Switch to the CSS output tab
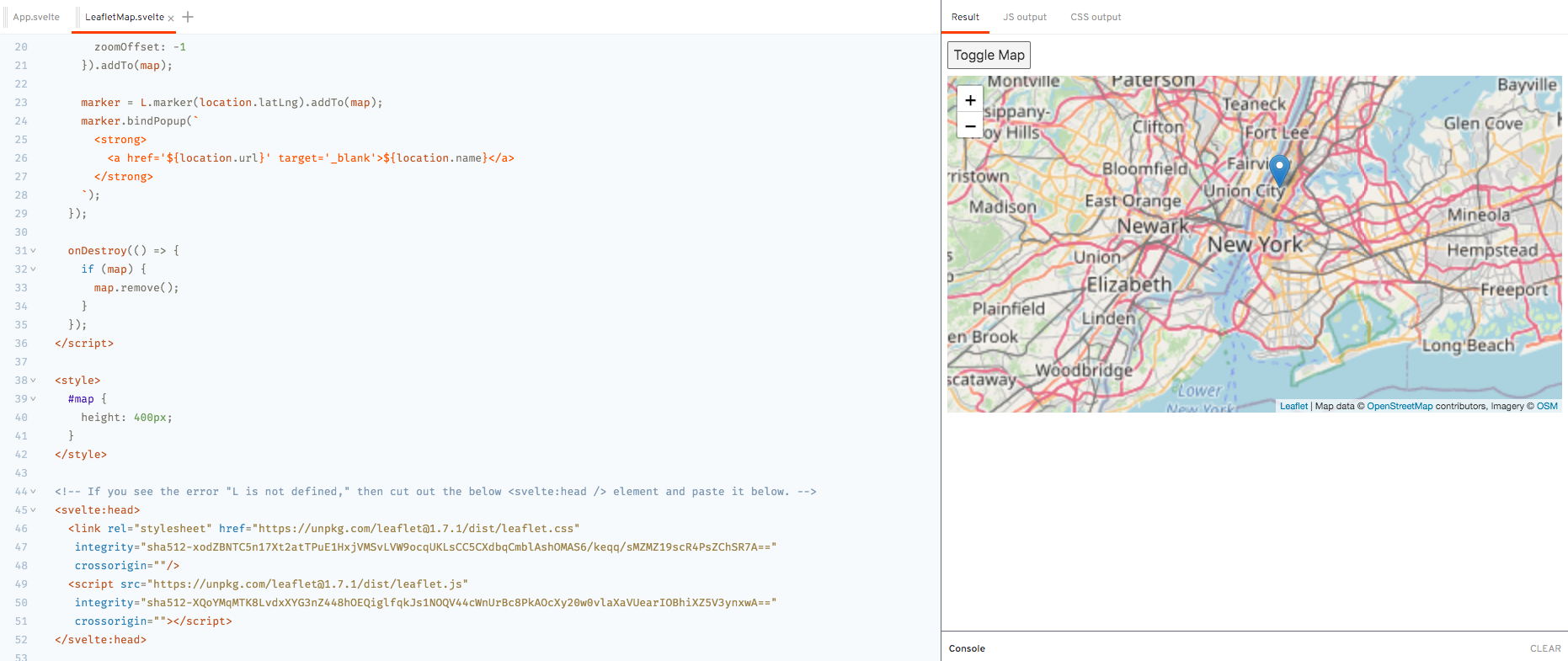The width and height of the screenshot is (1568, 661). (x=1096, y=17)
